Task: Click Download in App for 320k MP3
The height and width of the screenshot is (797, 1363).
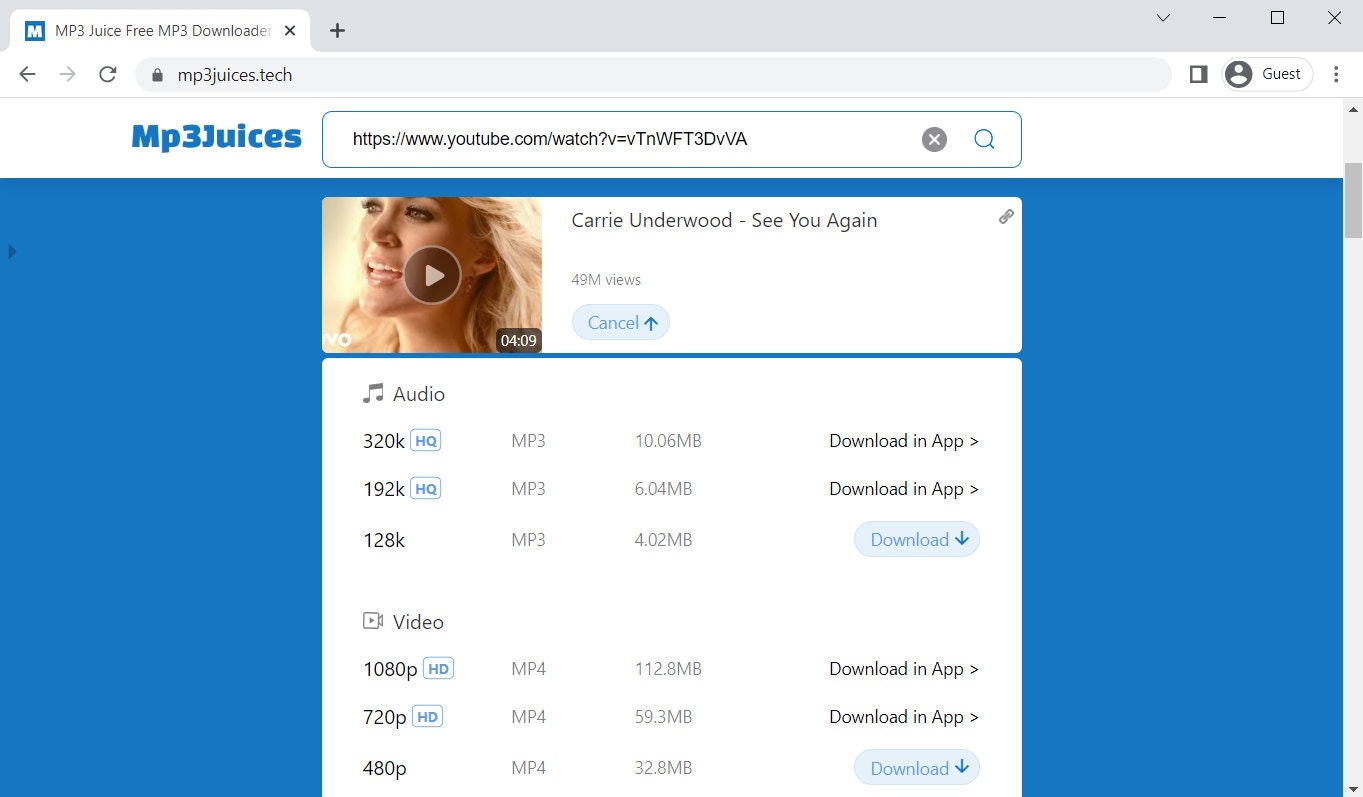Action: click(904, 441)
